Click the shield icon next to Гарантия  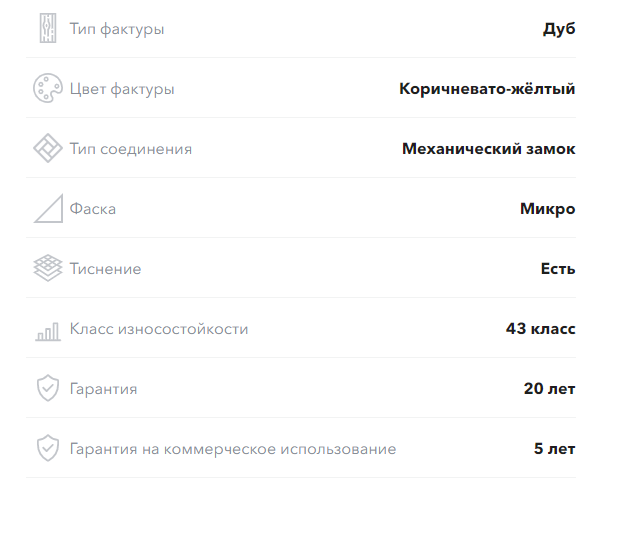48,388
